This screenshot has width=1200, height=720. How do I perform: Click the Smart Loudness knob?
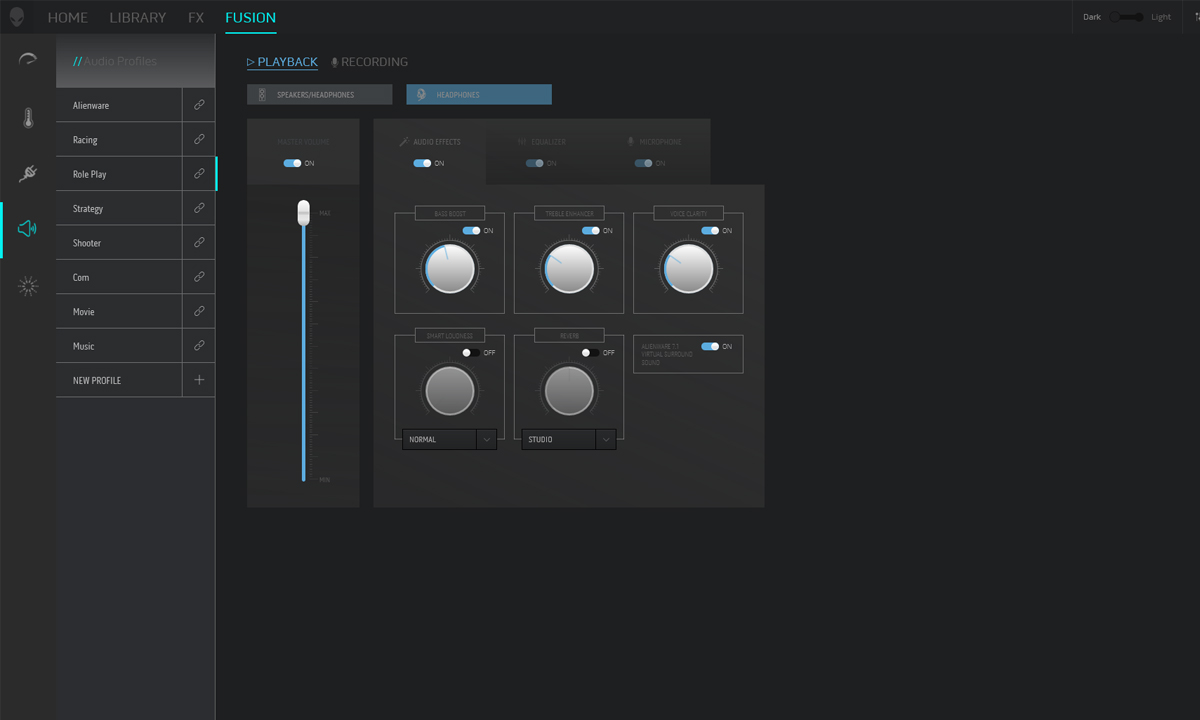pos(449,390)
